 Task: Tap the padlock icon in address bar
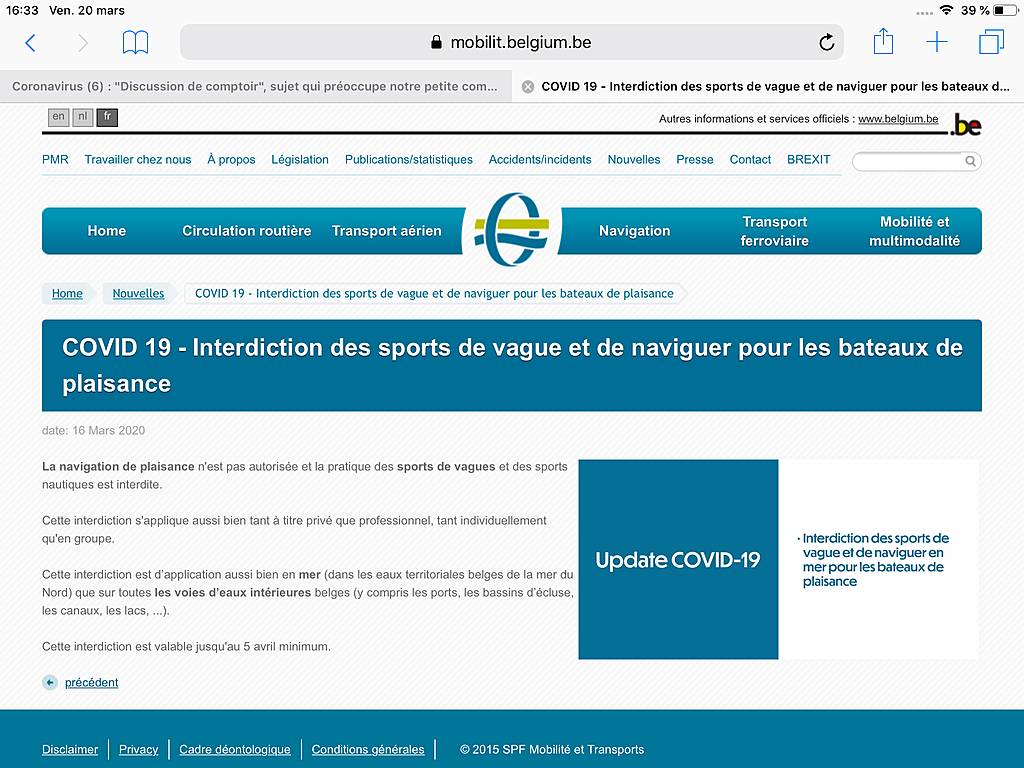(x=436, y=42)
